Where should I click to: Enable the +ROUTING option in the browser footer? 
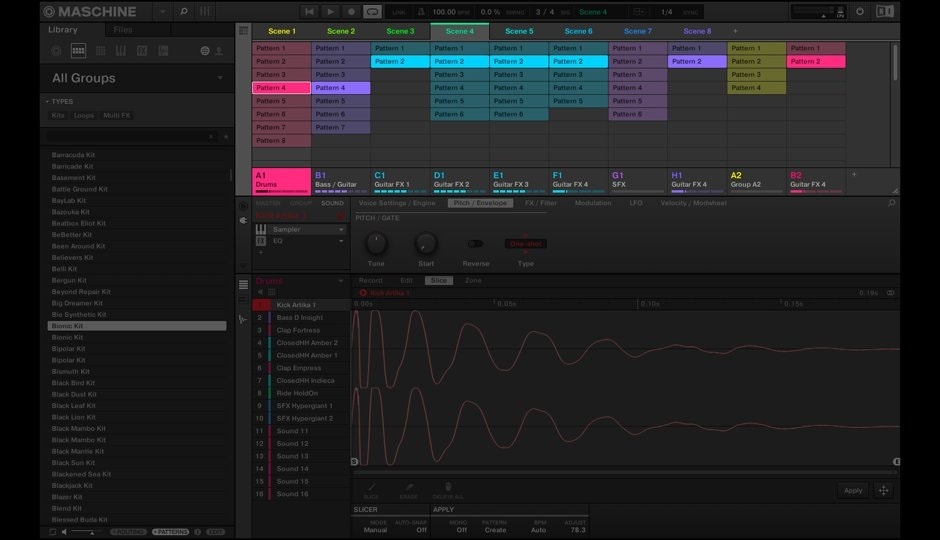tap(128, 532)
